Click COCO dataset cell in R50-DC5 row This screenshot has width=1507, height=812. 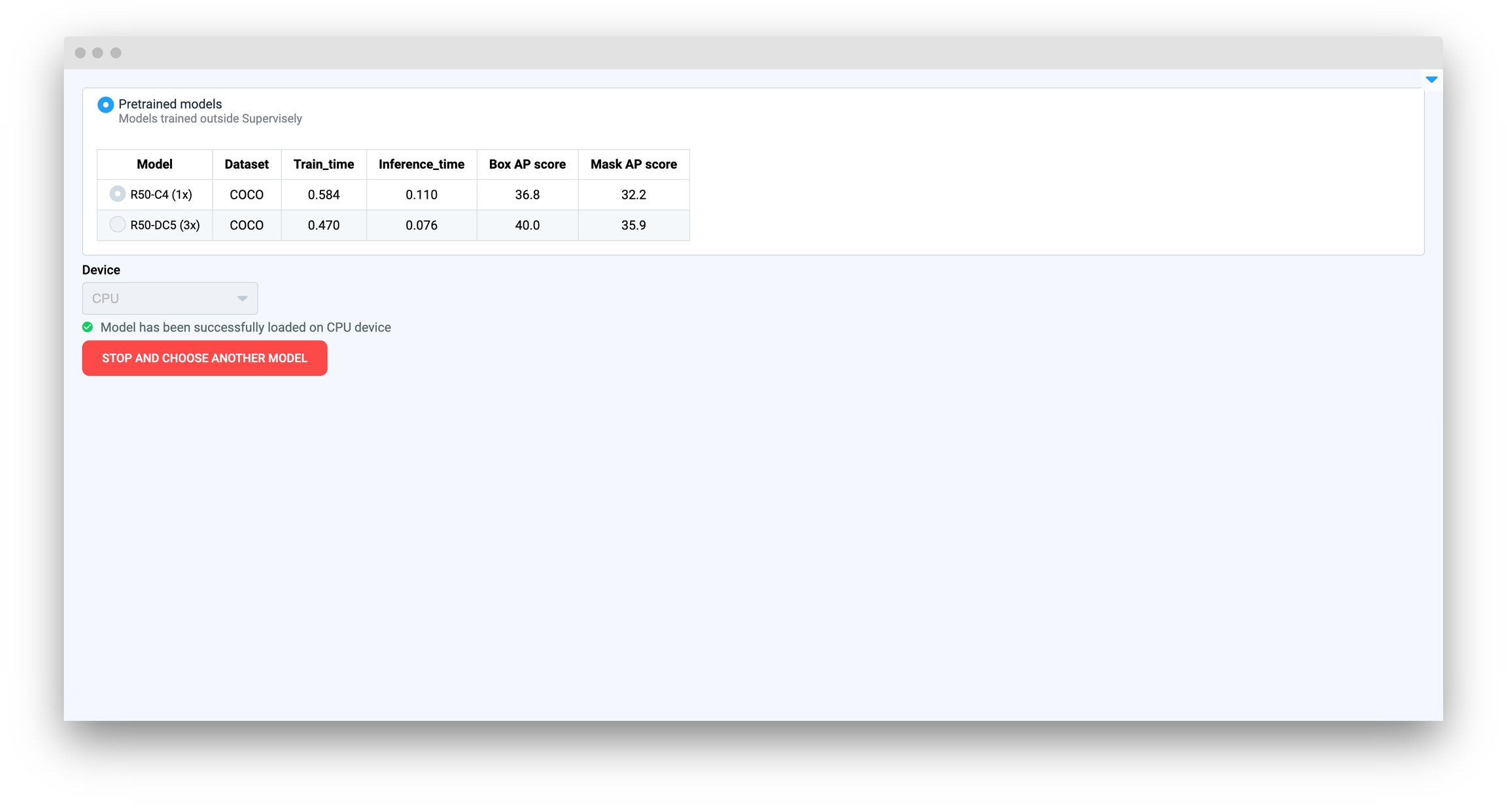coord(247,226)
